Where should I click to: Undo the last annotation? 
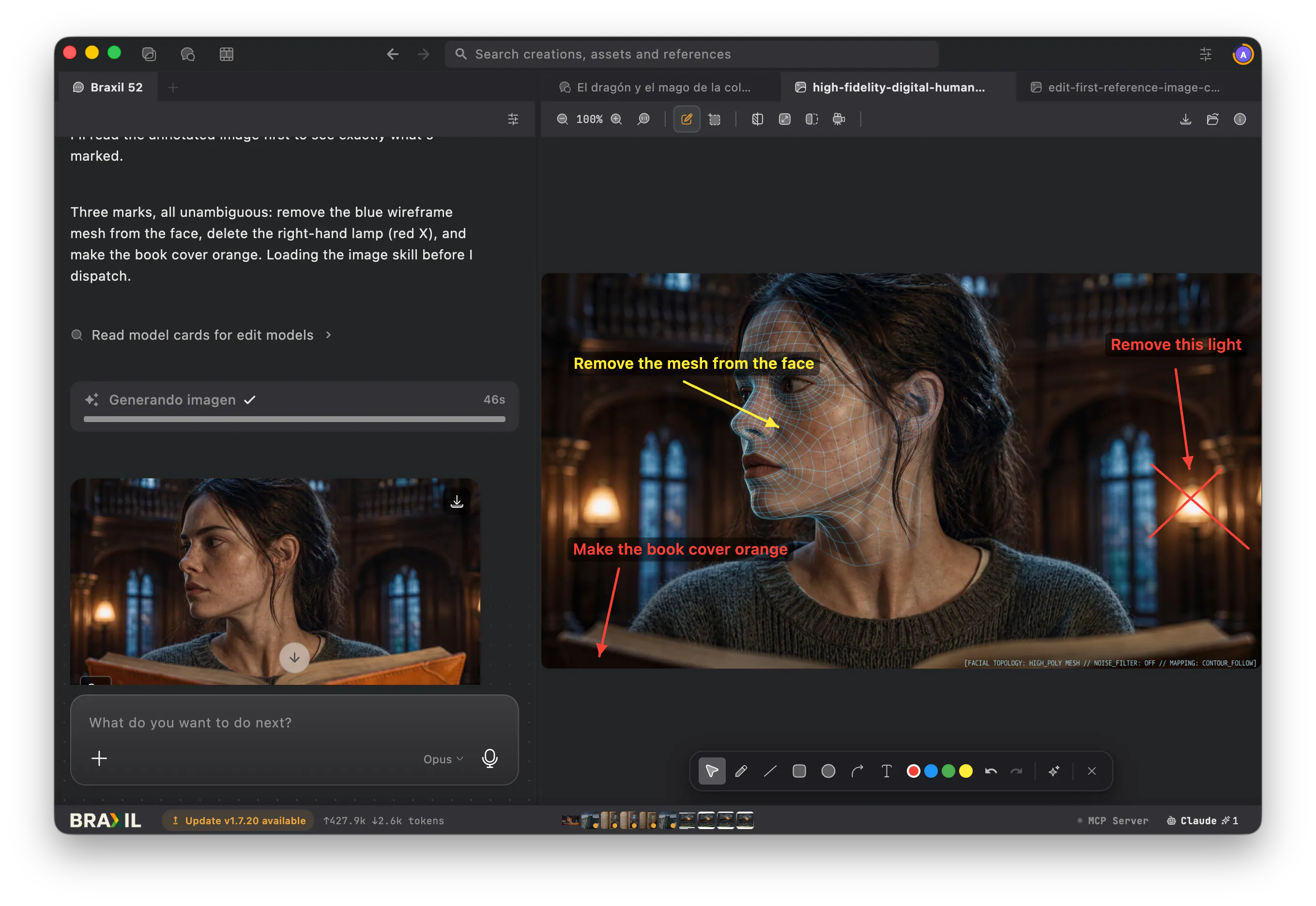tap(991, 771)
